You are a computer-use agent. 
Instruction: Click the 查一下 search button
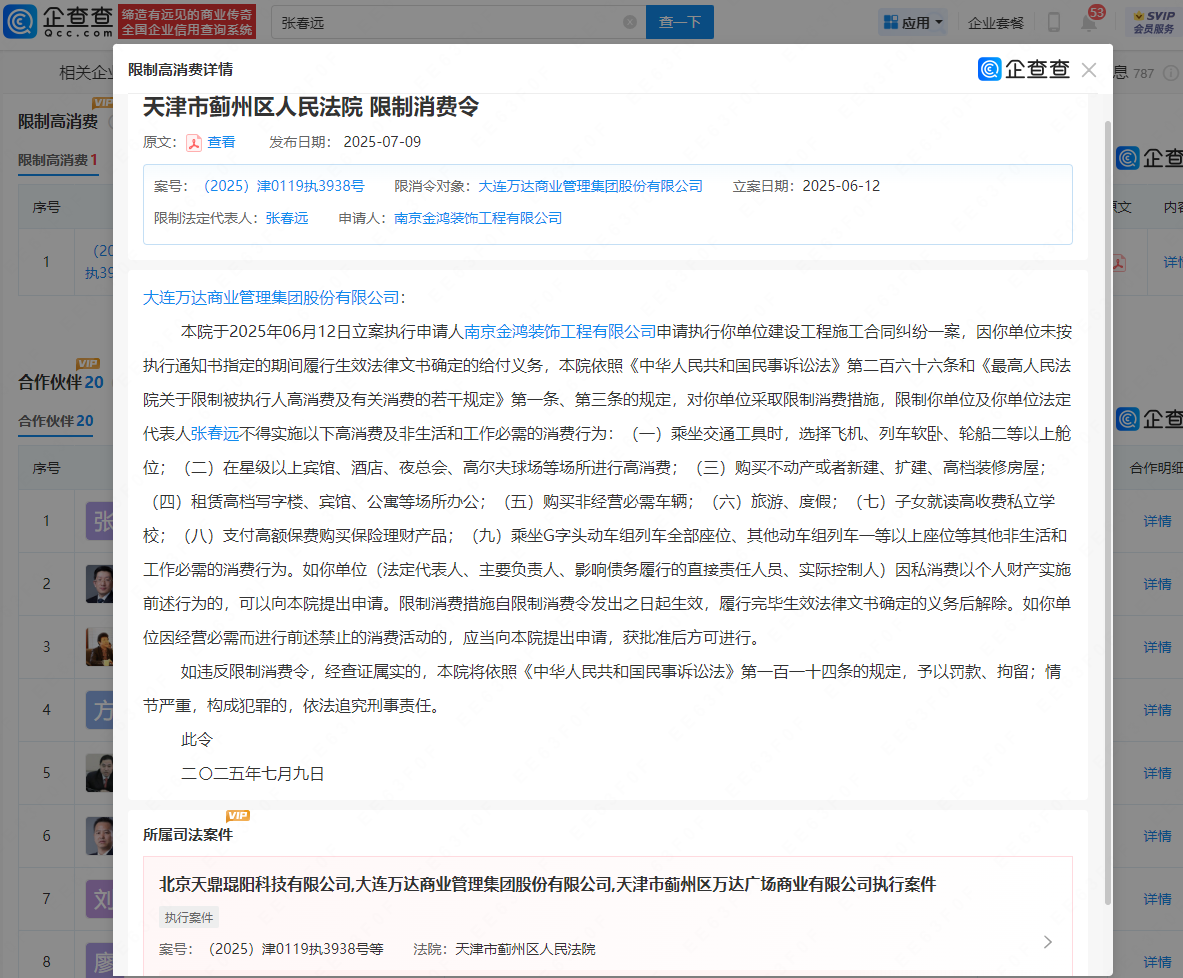pyautogui.click(x=679, y=22)
